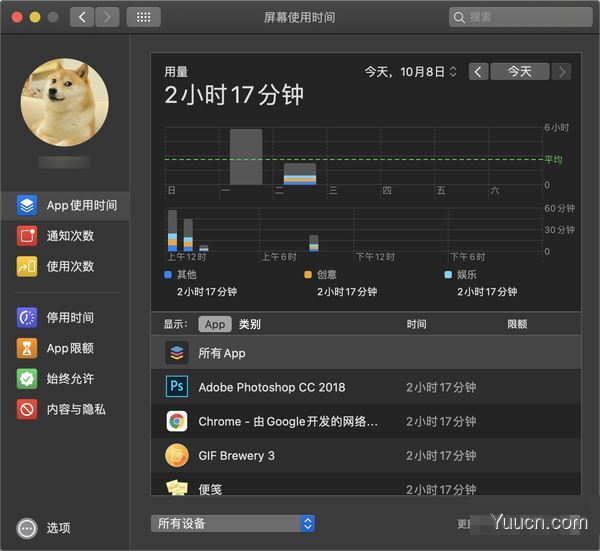Show all preferences grid button
Viewport: 600px width, 551px height.
143,17
